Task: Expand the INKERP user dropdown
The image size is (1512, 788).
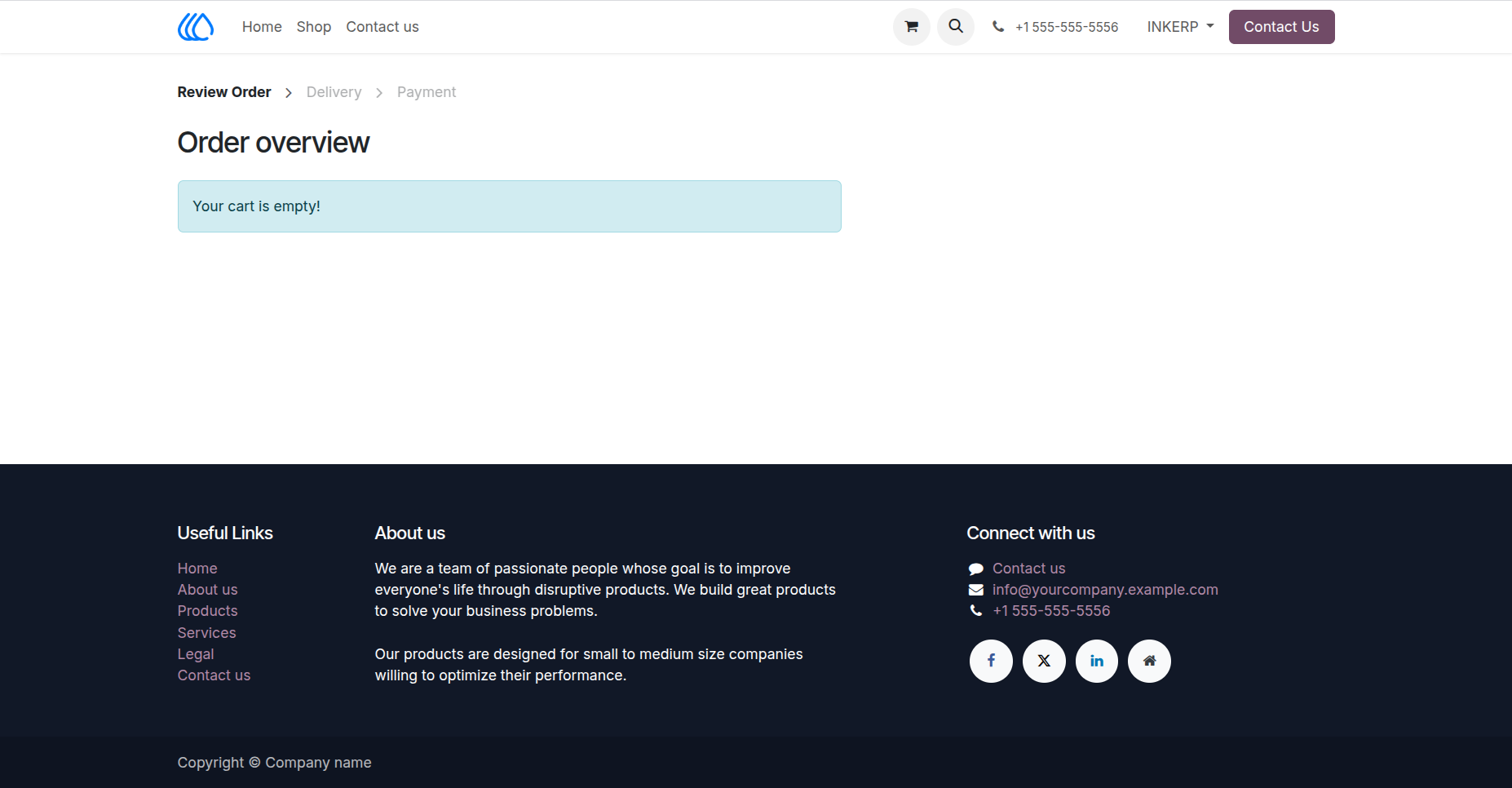Action: coord(1180,27)
